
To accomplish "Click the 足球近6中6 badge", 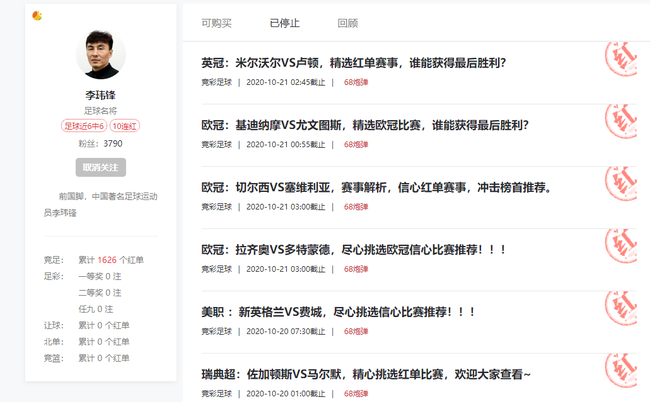I will pyautogui.click(x=84, y=126).
